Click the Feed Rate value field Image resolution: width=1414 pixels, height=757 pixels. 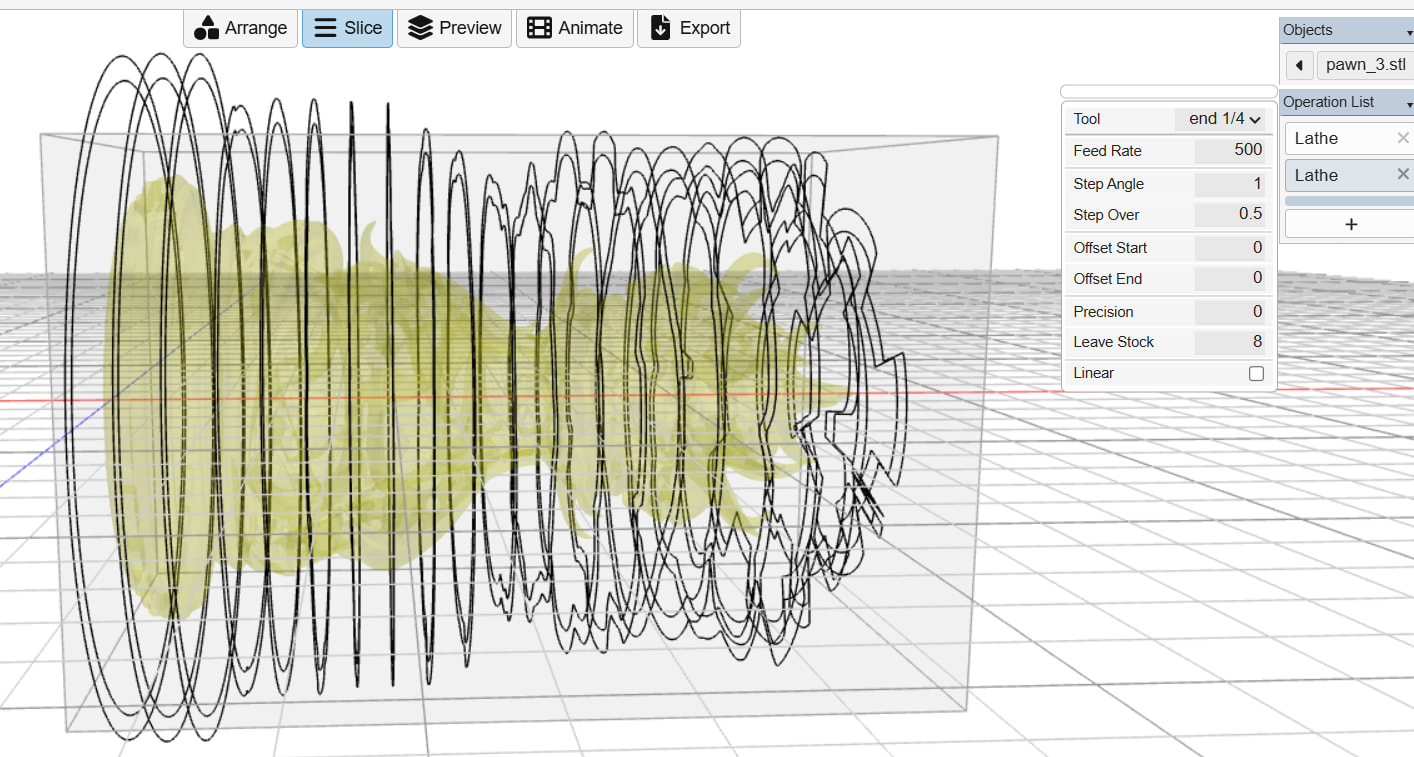(x=1230, y=151)
